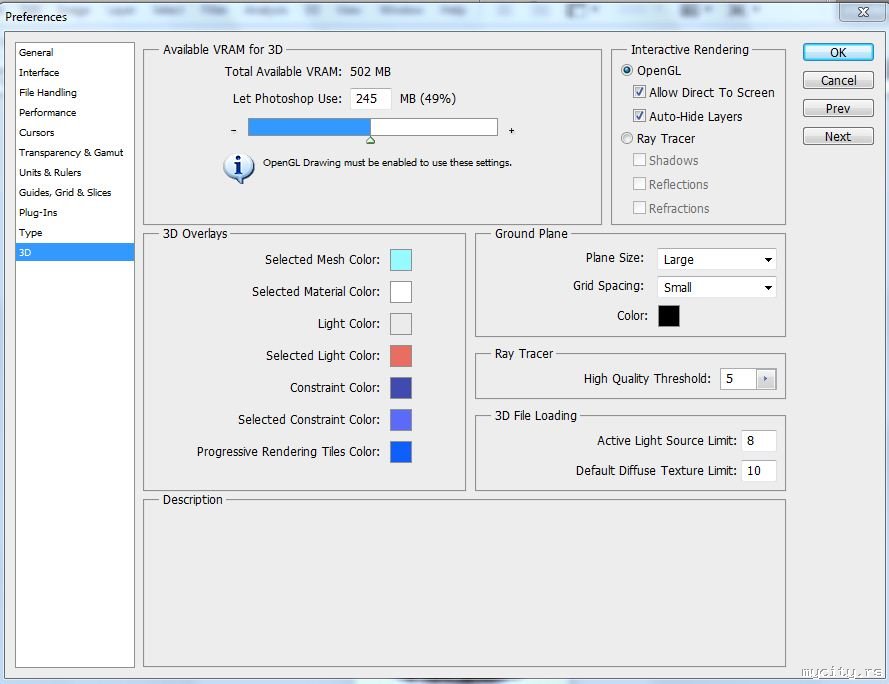Select the Ray Tracer radio button
889x684 pixels.
tap(626, 138)
